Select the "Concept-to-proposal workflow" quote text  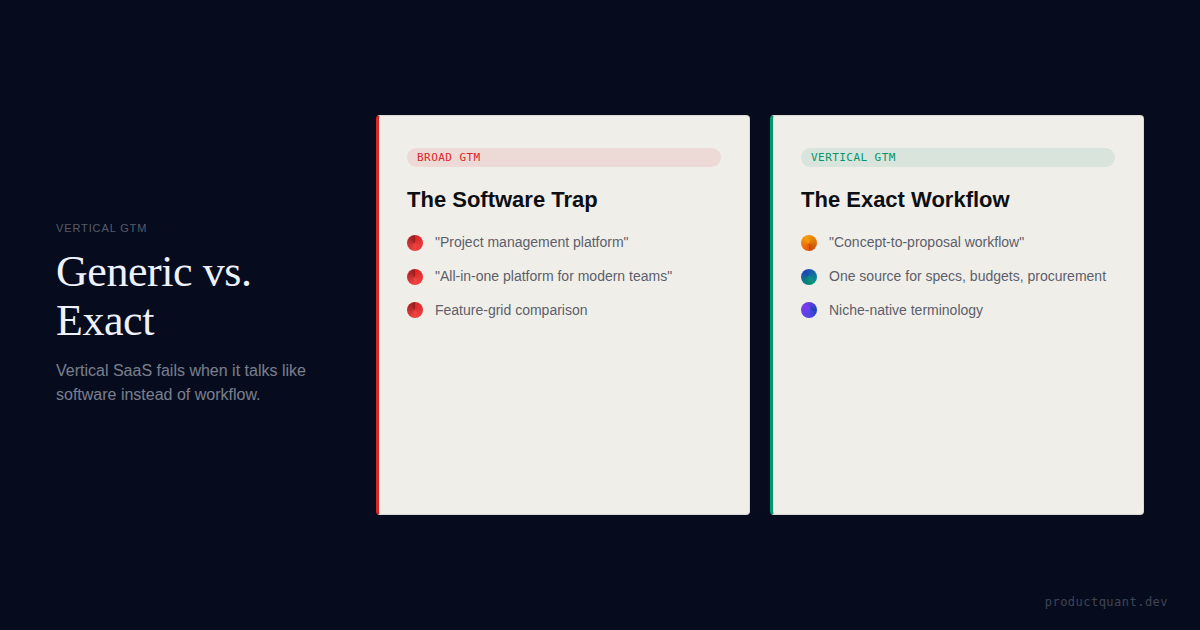click(x=926, y=242)
